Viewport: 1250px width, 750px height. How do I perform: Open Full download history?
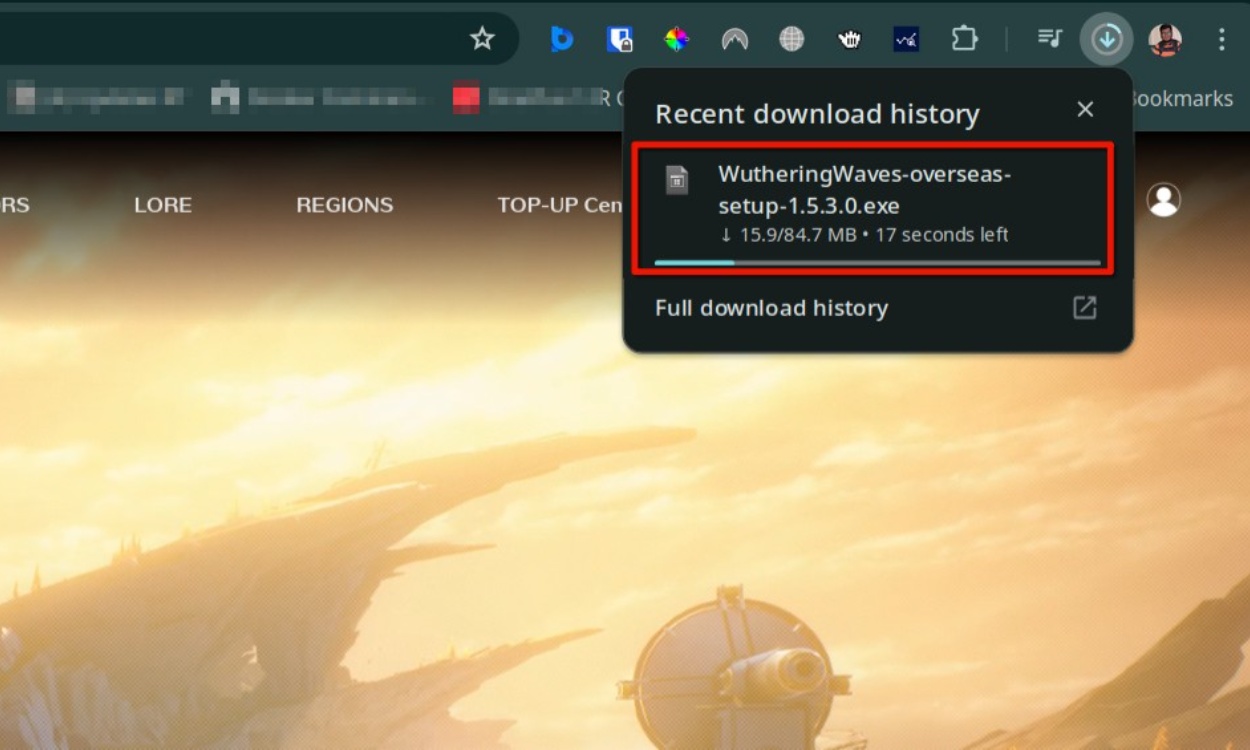[771, 308]
